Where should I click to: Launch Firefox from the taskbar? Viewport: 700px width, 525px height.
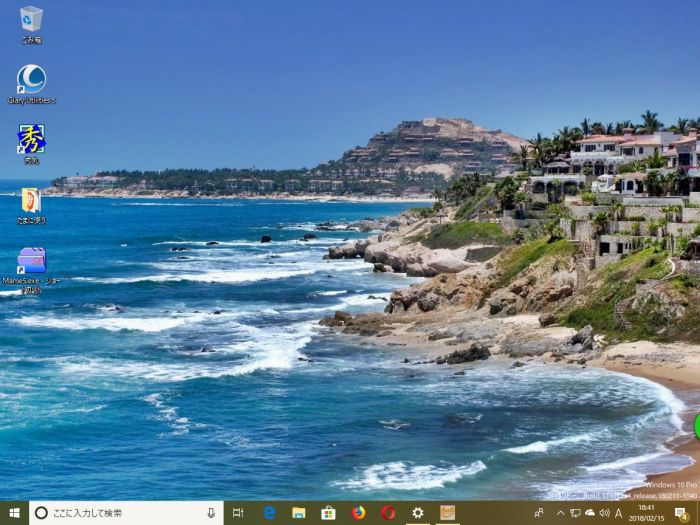point(358,512)
